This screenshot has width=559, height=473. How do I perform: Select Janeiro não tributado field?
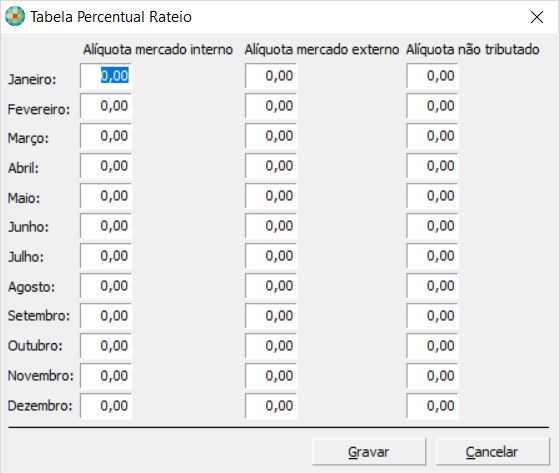[x=432, y=76]
